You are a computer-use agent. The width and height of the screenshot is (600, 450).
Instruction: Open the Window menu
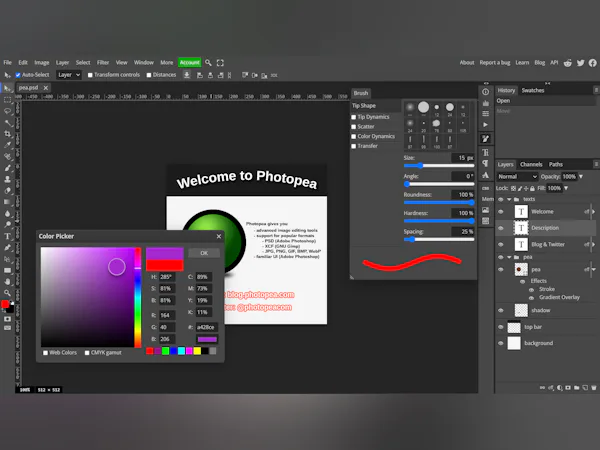[143, 62]
